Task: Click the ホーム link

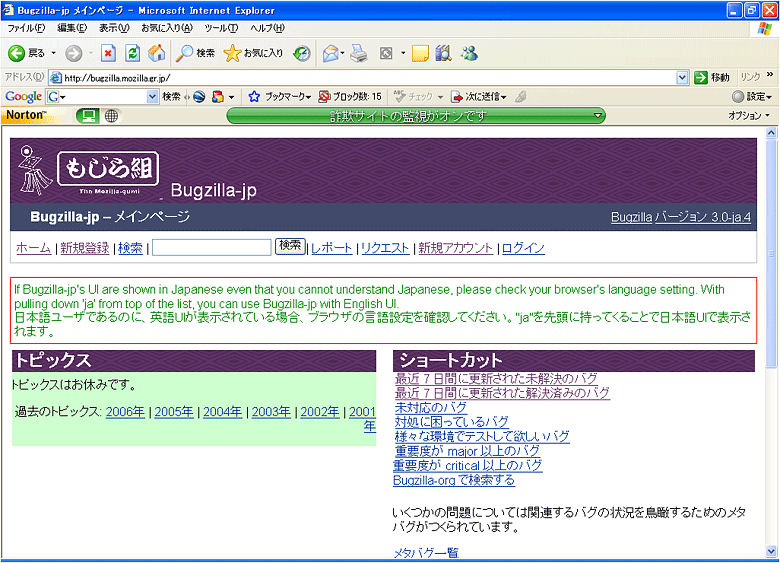Action: (33, 248)
